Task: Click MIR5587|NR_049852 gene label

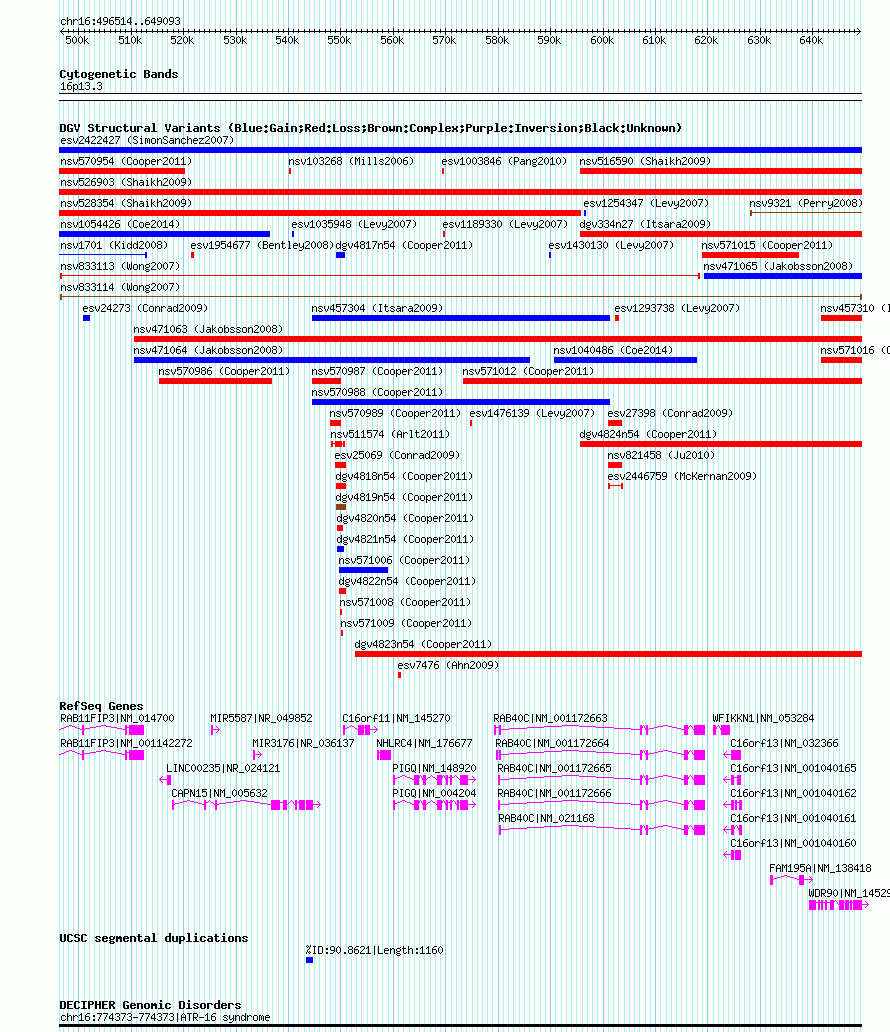Action: pos(261,719)
